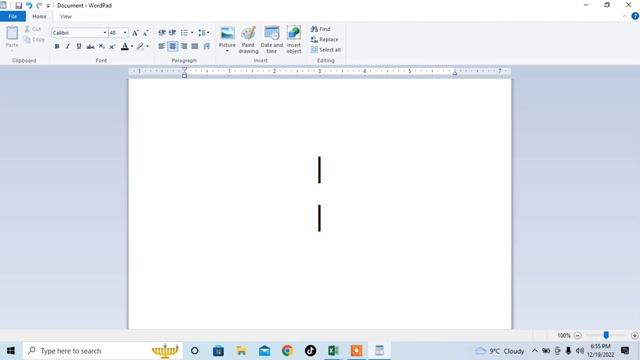Click inside the document page
The height and width of the screenshot is (360, 640).
coord(320,203)
